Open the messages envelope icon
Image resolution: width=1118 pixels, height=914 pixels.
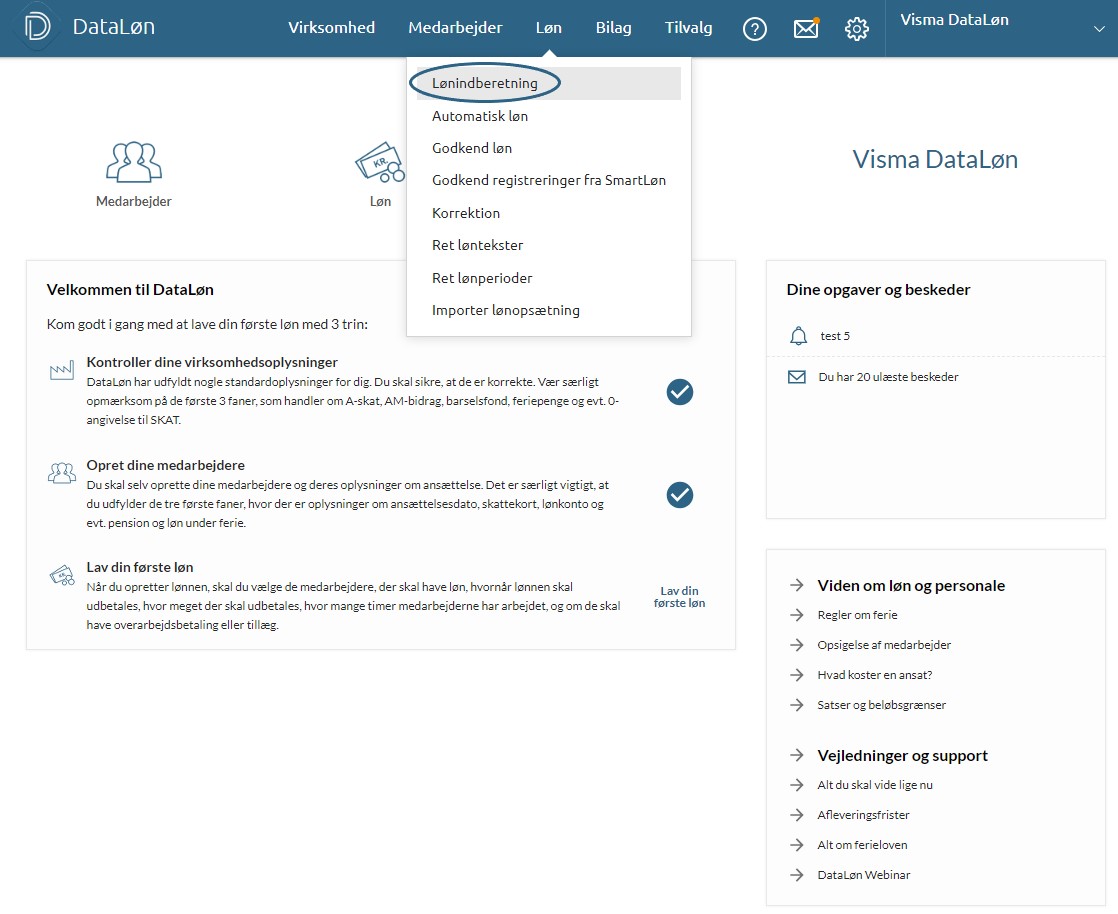pos(806,29)
